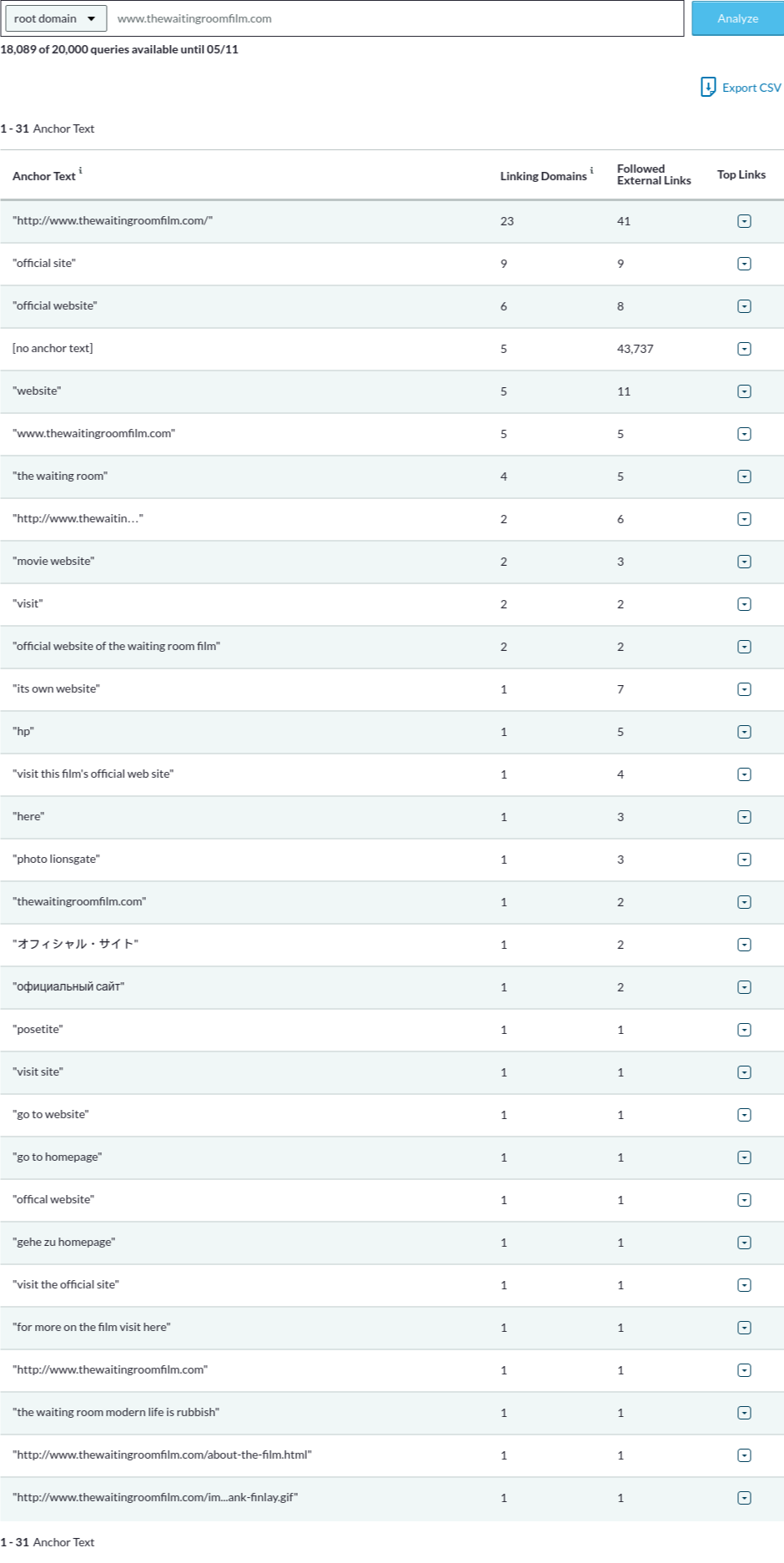Viewport: 784px width, 1563px height.
Task: Open the root domain scope dropdown
Action: coord(55,18)
